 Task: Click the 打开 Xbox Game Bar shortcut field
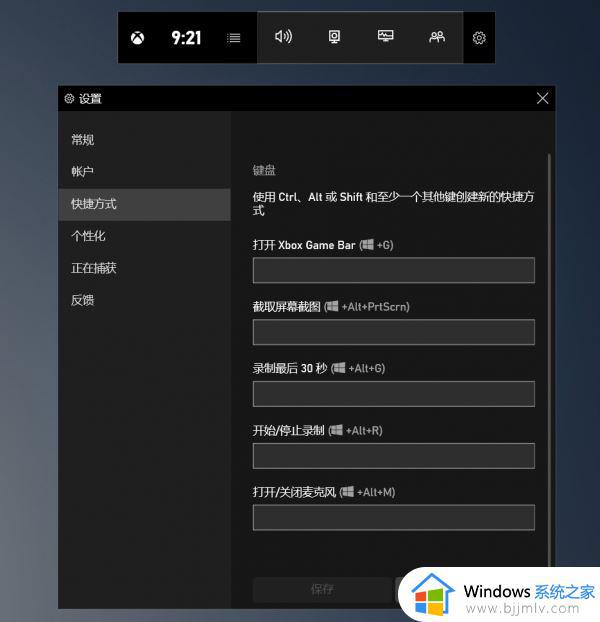tap(394, 270)
